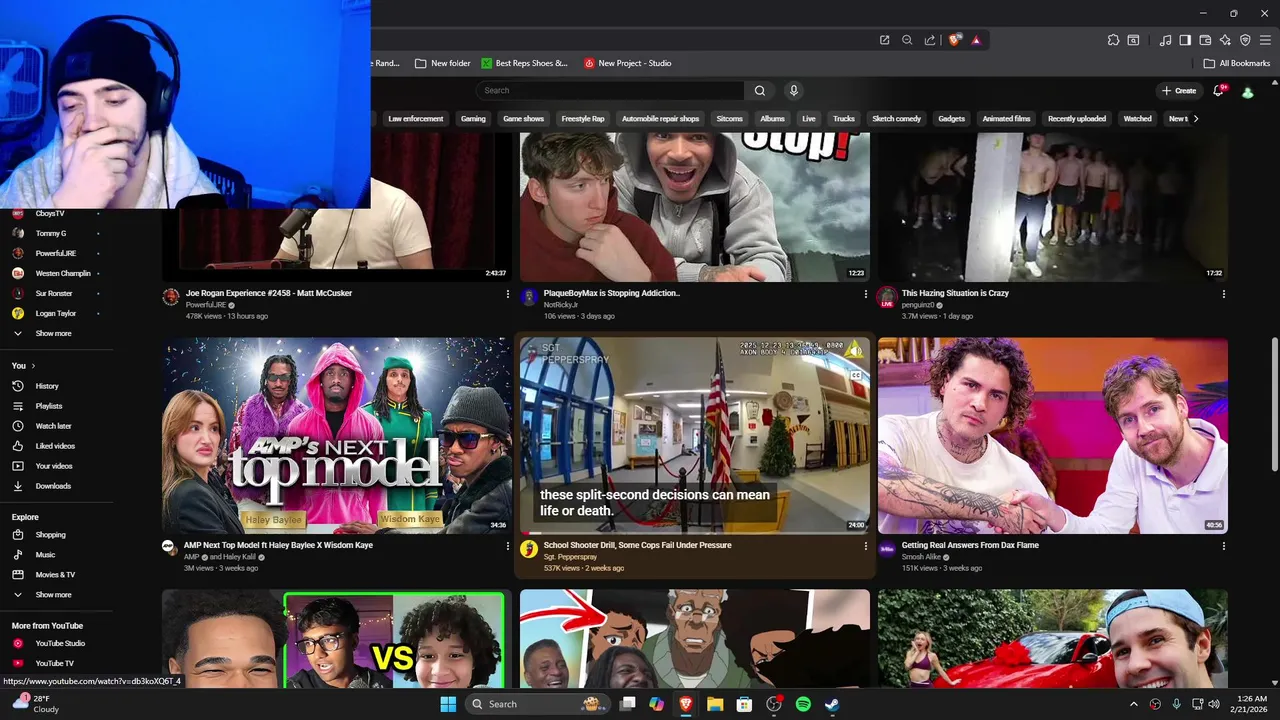1280x720 pixels.
Task: Click the Brave Rewards triangle icon
Action: click(976, 40)
